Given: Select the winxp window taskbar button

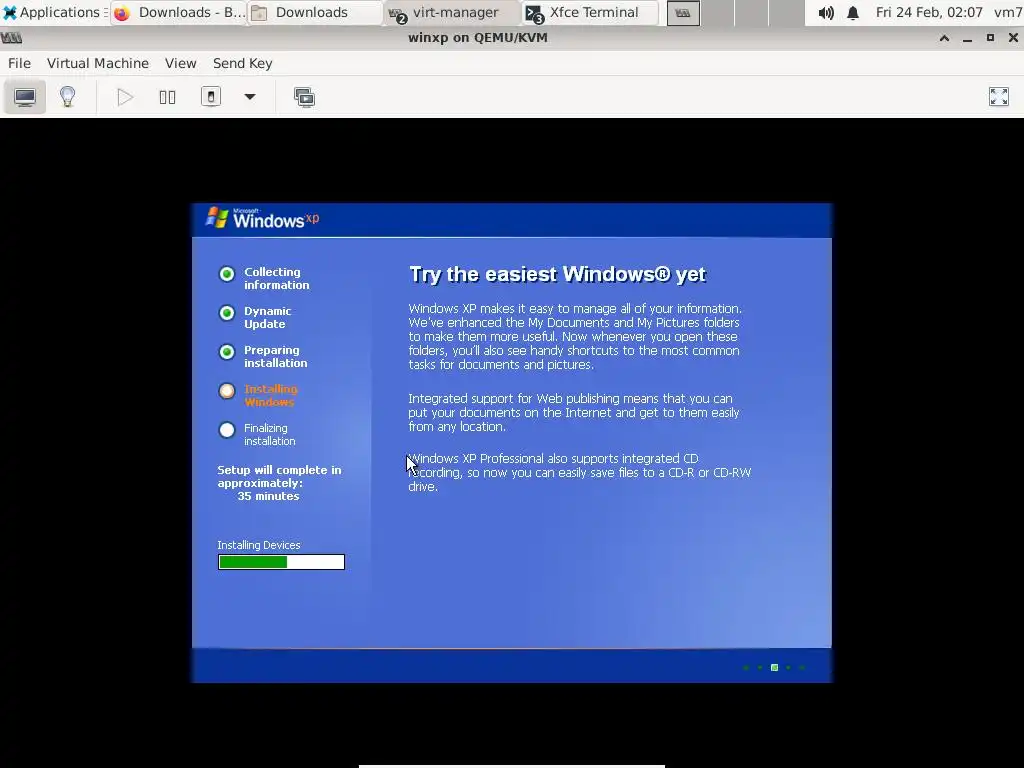Looking at the screenshot, I should pyautogui.click(x=683, y=12).
